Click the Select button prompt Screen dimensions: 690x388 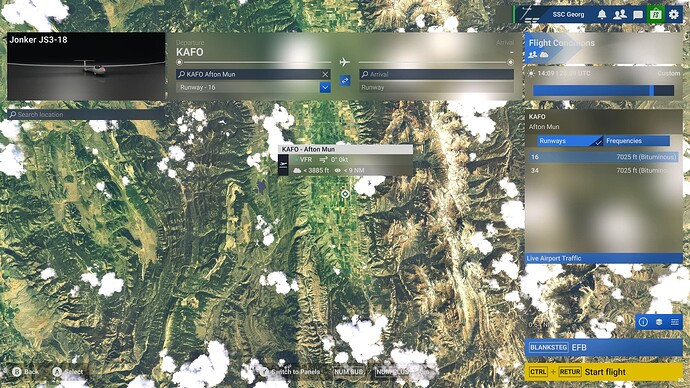point(67,372)
